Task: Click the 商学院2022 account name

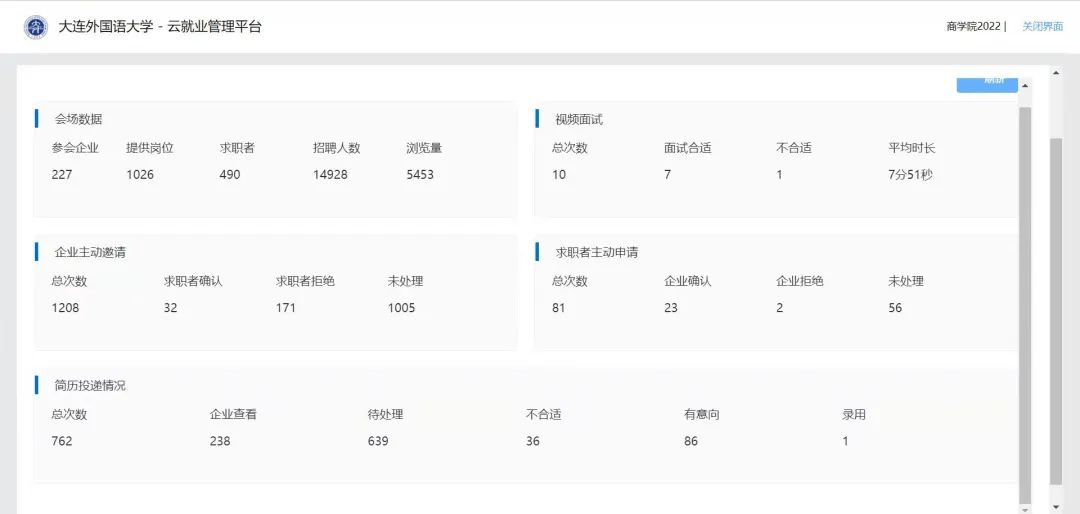Action: [x=973, y=27]
